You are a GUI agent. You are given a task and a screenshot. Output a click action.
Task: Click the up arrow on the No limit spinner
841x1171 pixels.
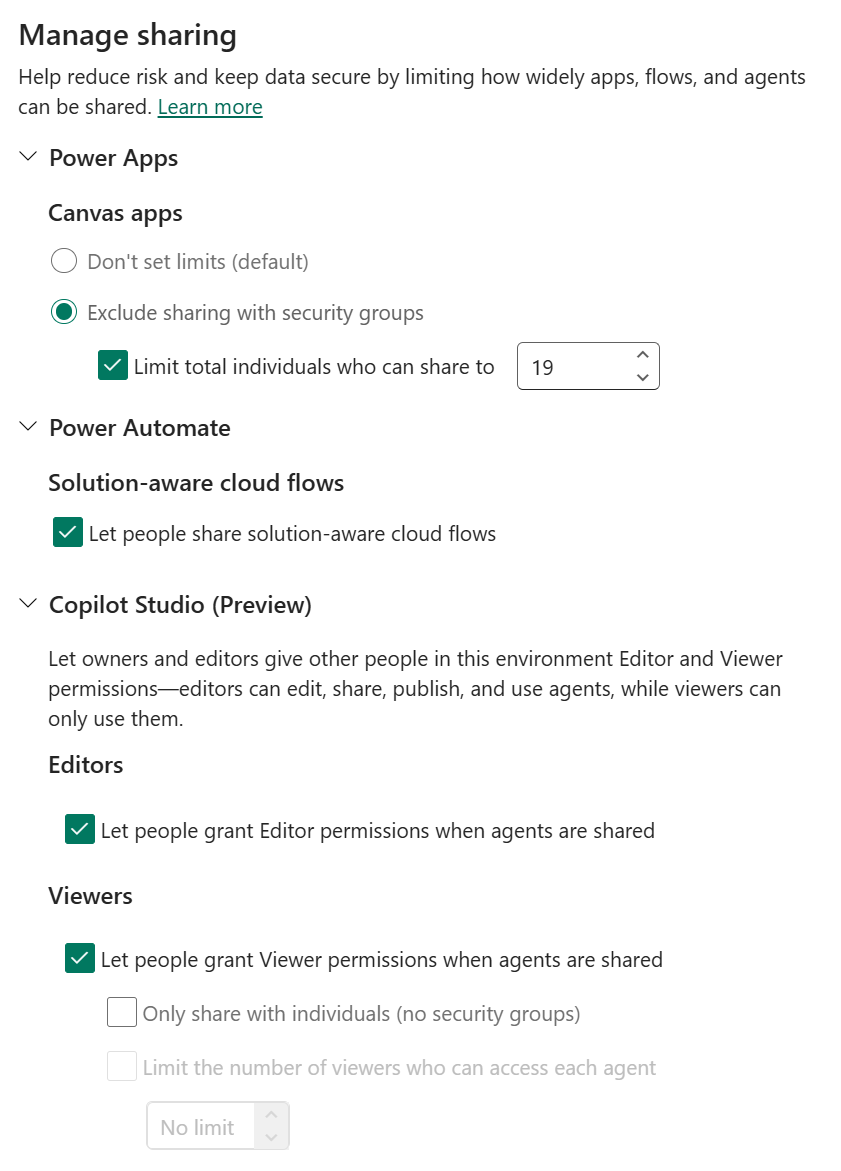[271, 1113]
